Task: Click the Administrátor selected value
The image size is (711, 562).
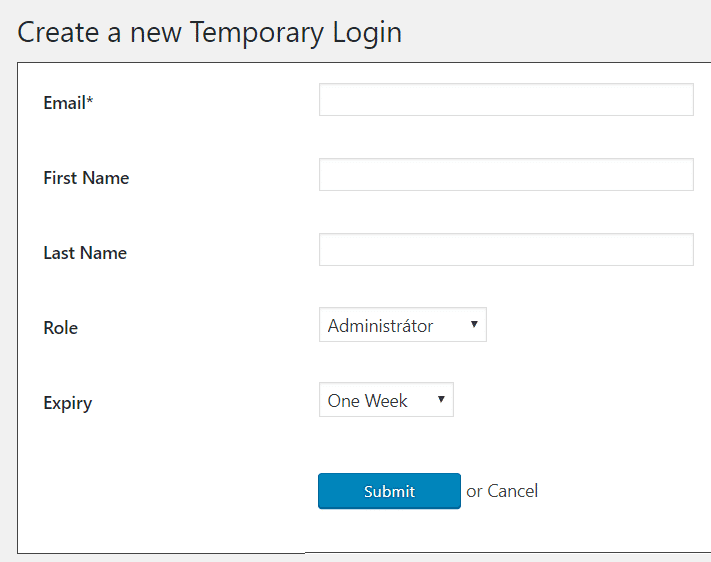Action: coord(381,326)
